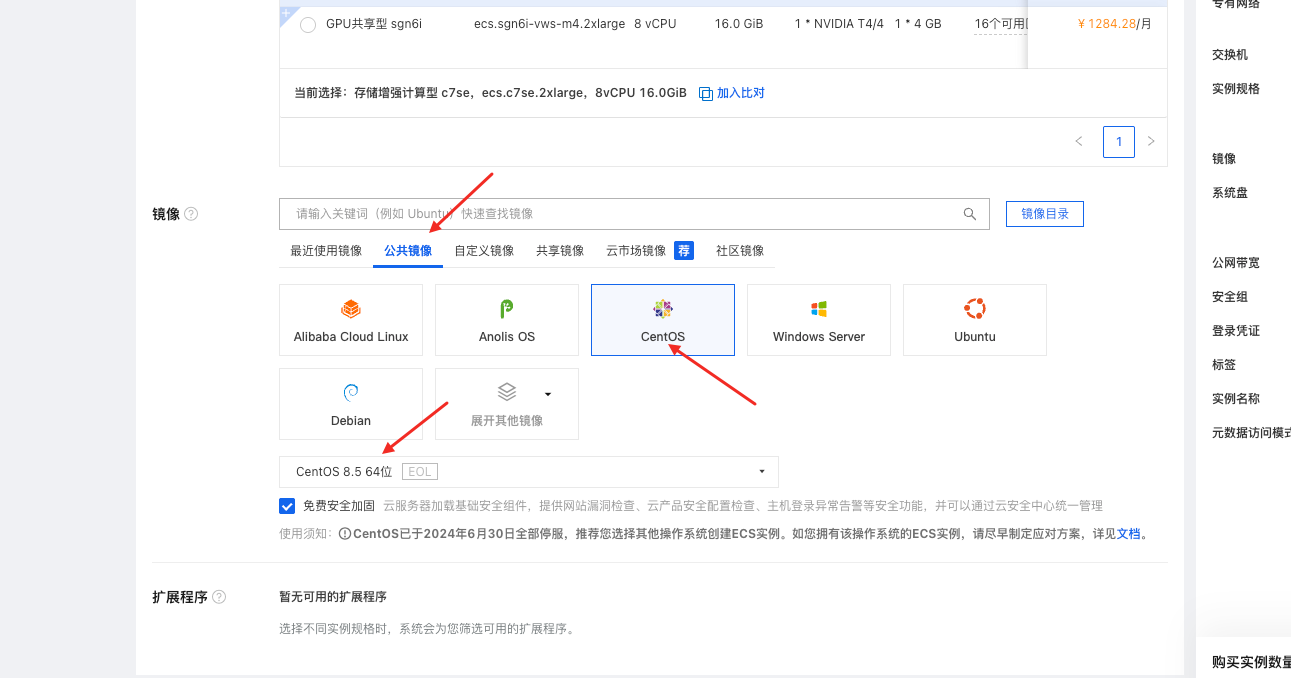Click the warning icon in 使用须知 notice
The height and width of the screenshot is (678, 1291).
point(345,534)
